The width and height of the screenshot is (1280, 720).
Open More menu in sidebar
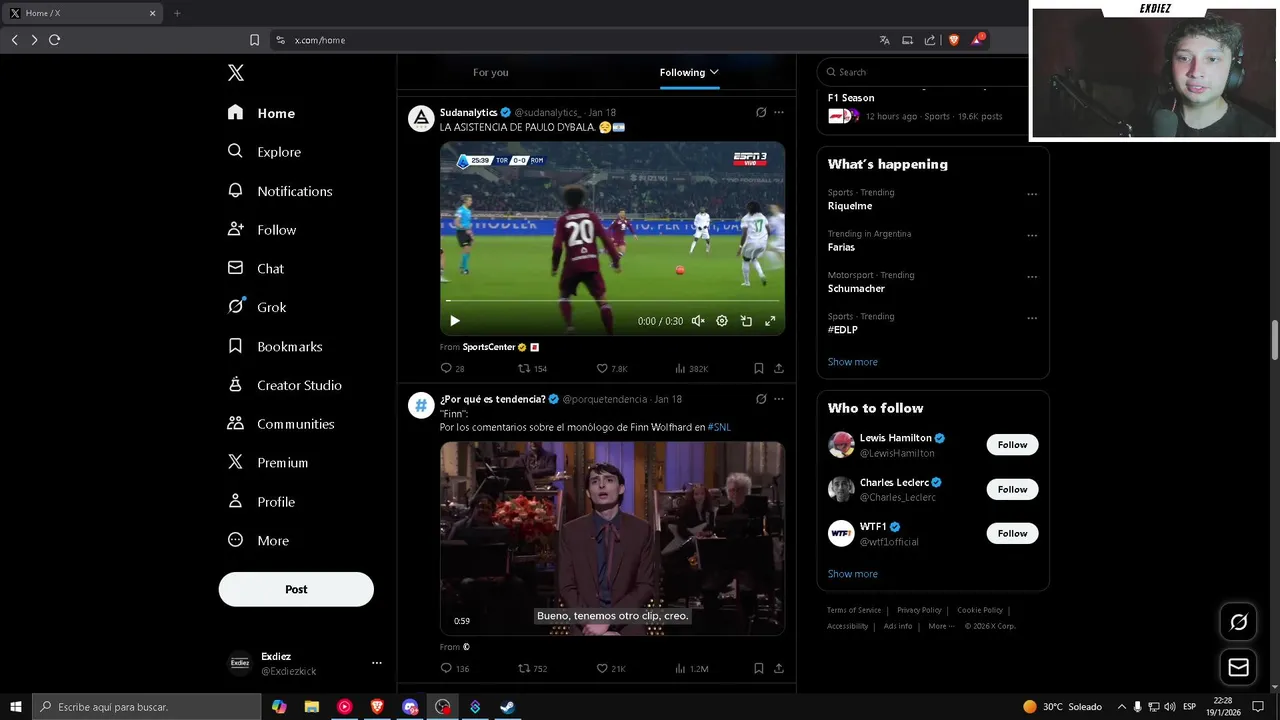click(x=258, y=541)
